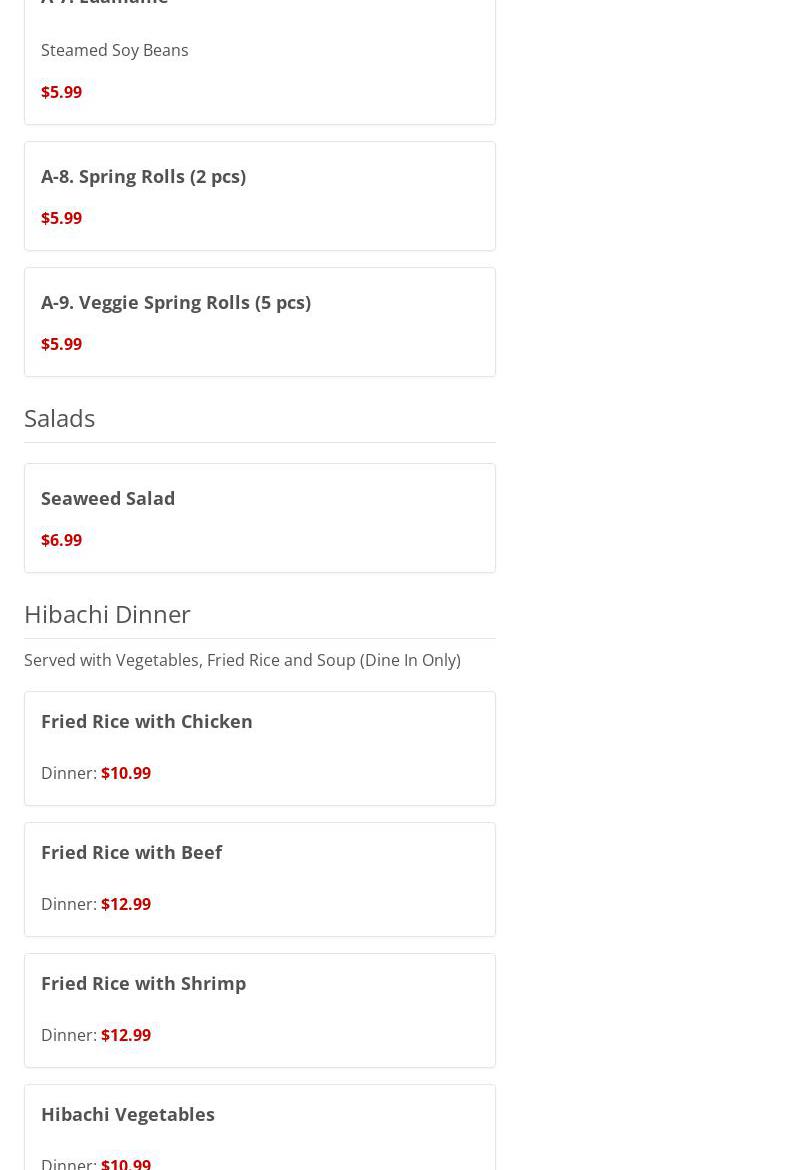Click the $5.99 price for A-8 Spring Rolls
Viewport: 785px width, 1170px height.
coord(61,218)
